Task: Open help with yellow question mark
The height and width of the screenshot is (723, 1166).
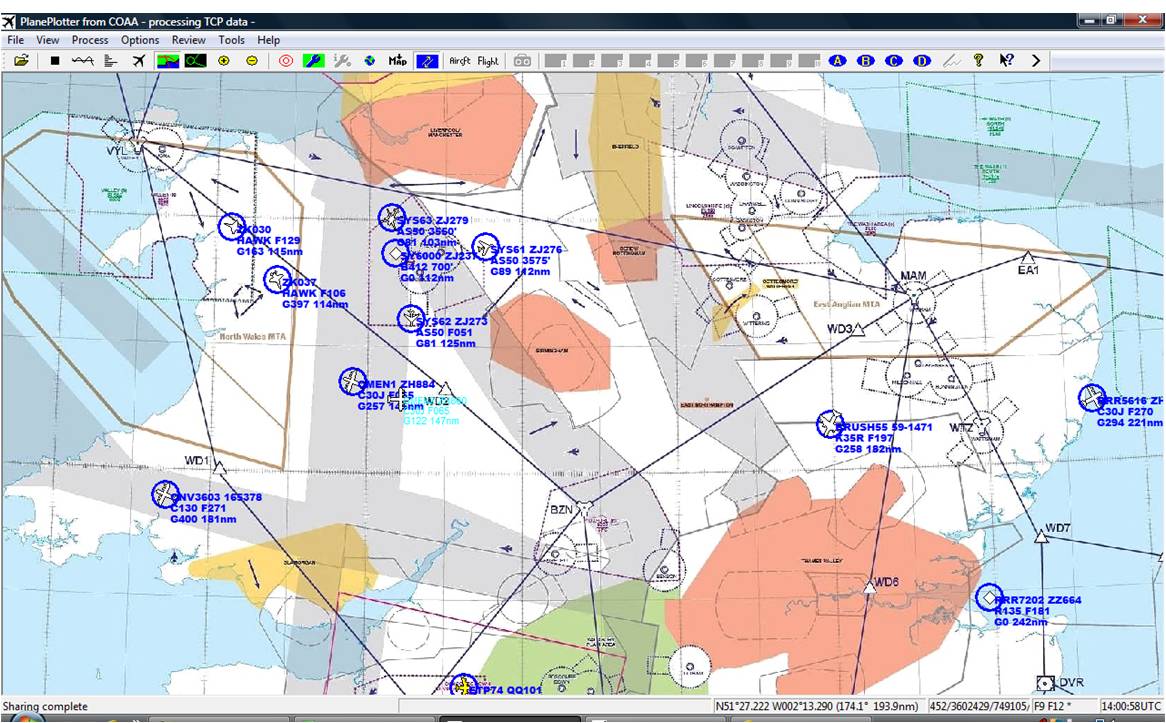Action: 979,61
